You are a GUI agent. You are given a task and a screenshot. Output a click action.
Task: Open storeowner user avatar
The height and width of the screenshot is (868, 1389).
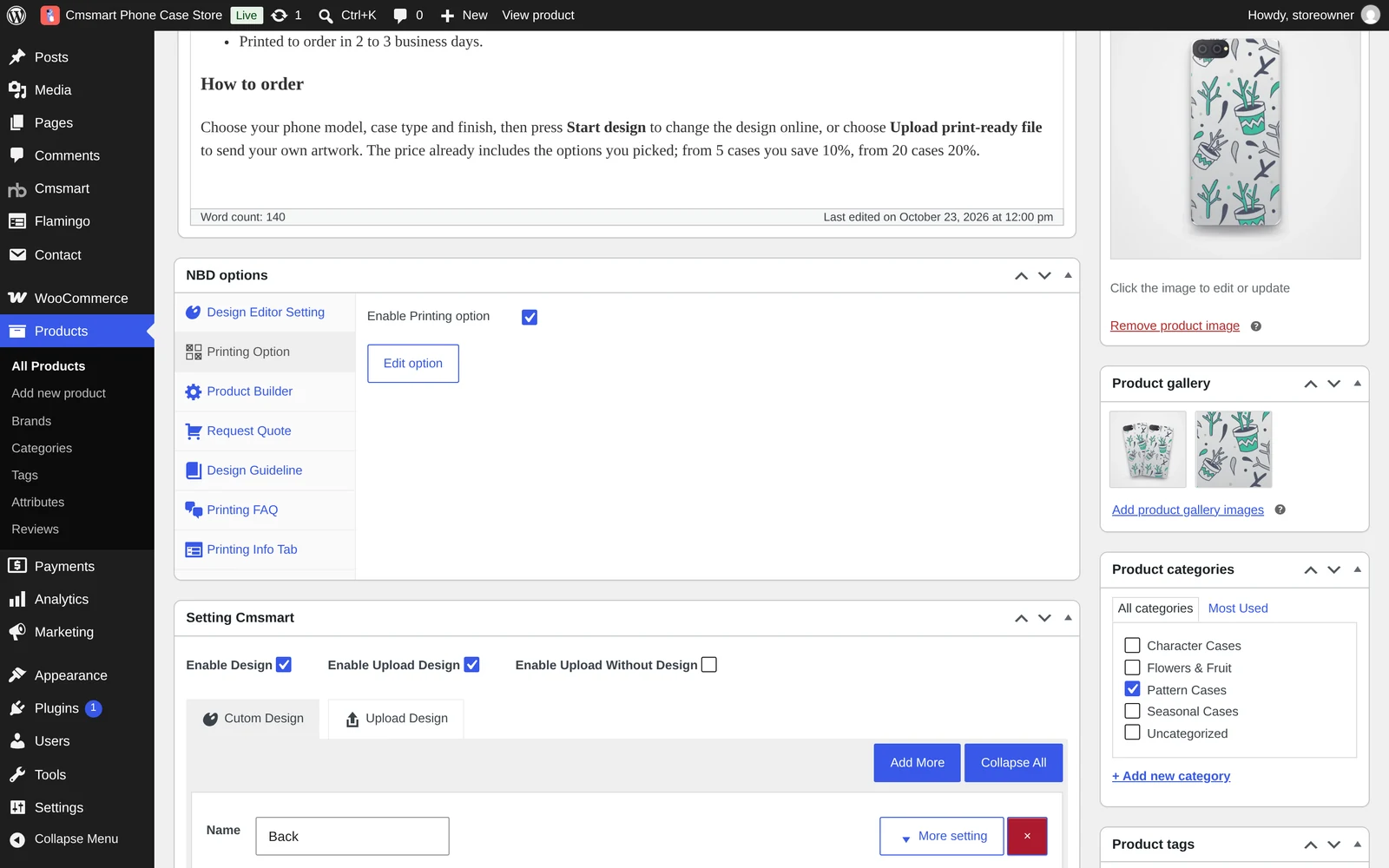1371,15
